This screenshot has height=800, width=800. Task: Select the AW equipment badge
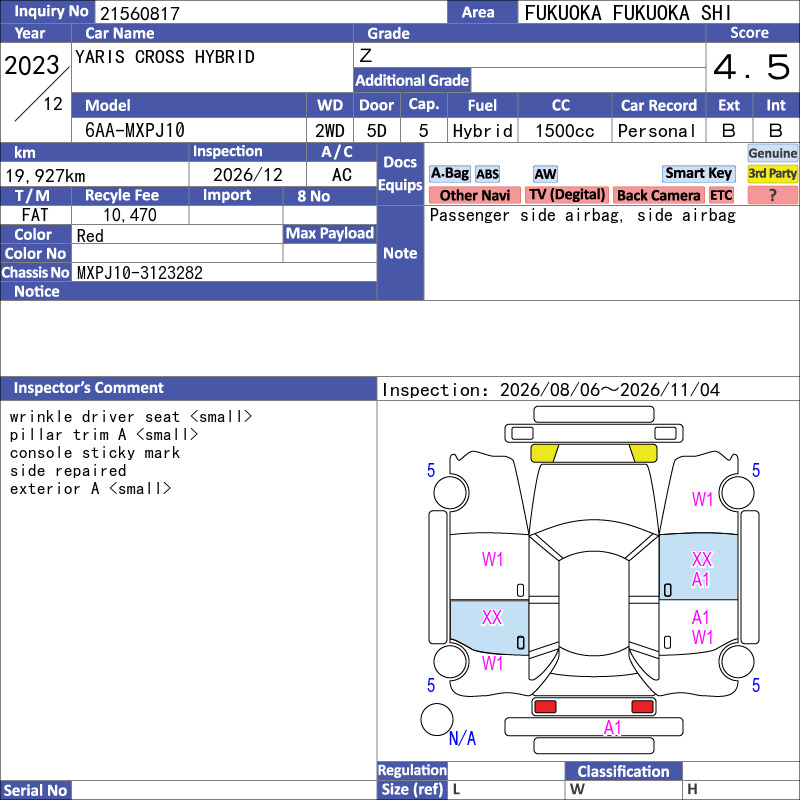545,174
